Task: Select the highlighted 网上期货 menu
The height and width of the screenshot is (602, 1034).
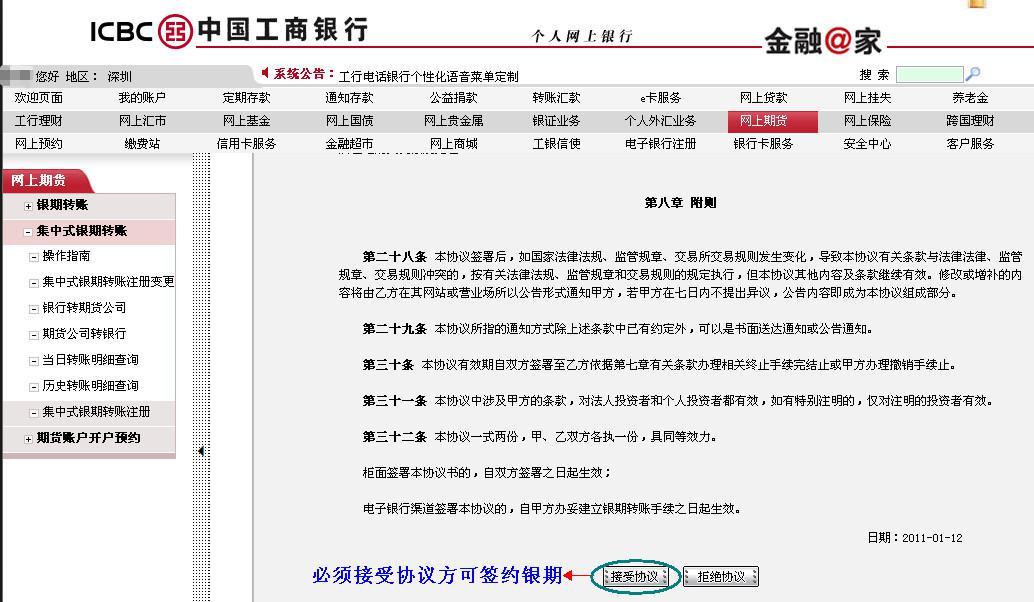Action: point(773,121)
